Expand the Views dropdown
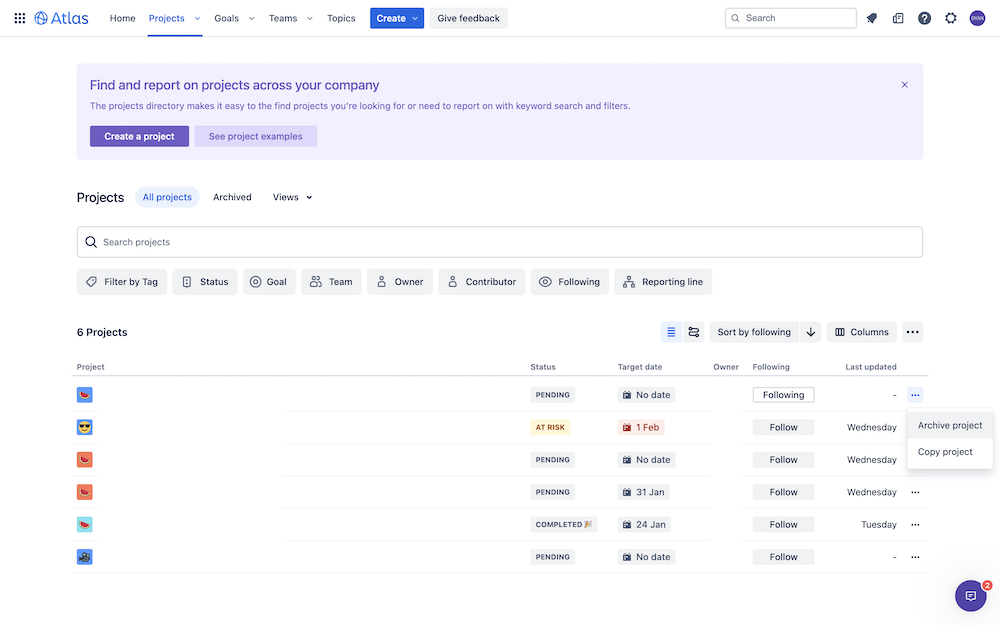1000x625 pixels. tap(292, 198)
